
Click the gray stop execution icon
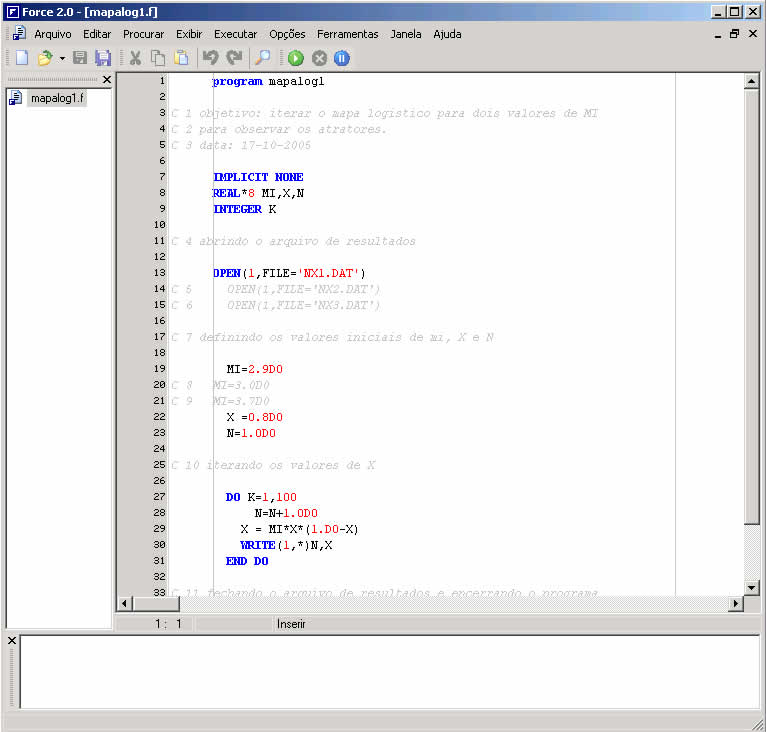click(319, 58)
